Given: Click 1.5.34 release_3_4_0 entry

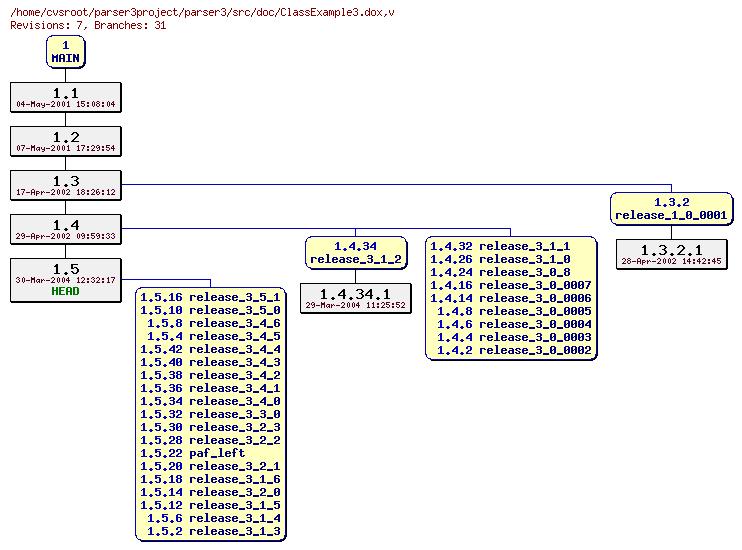Looking at the screenshot, I should tap(210, 402).
